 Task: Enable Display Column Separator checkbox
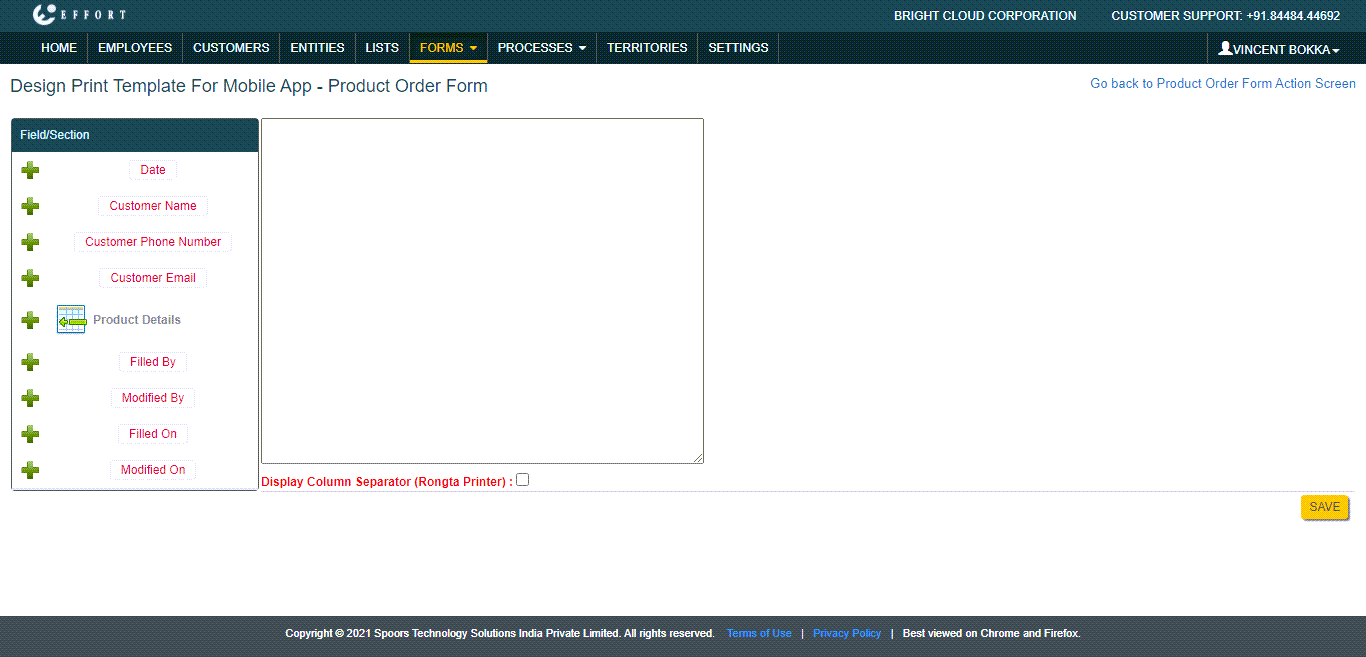click(x=522, y=480)
